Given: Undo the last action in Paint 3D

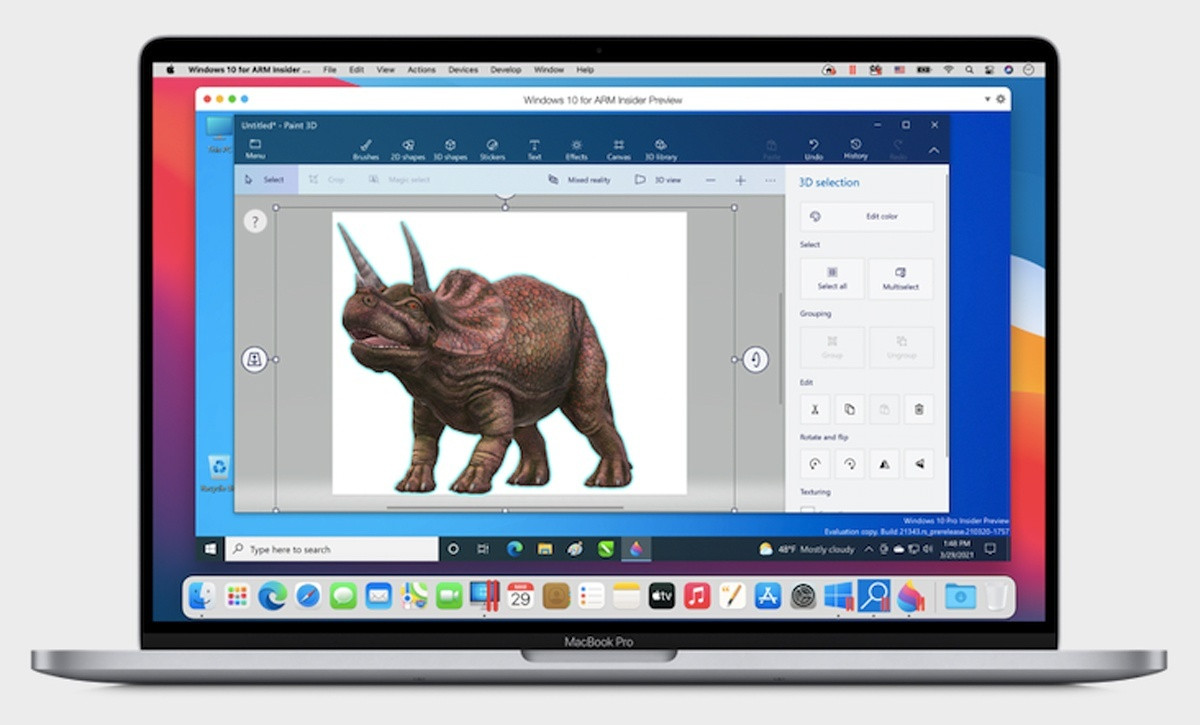Looking at the screenshot, I should click(814, 149).
